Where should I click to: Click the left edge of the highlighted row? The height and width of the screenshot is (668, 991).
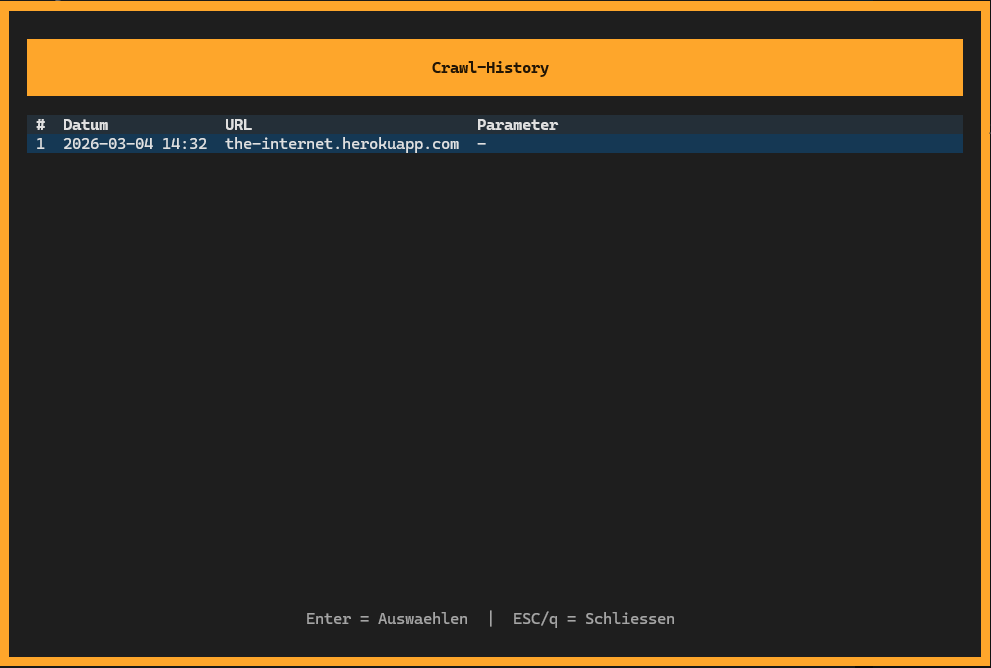pyautogui.click(x=32, y=143)
